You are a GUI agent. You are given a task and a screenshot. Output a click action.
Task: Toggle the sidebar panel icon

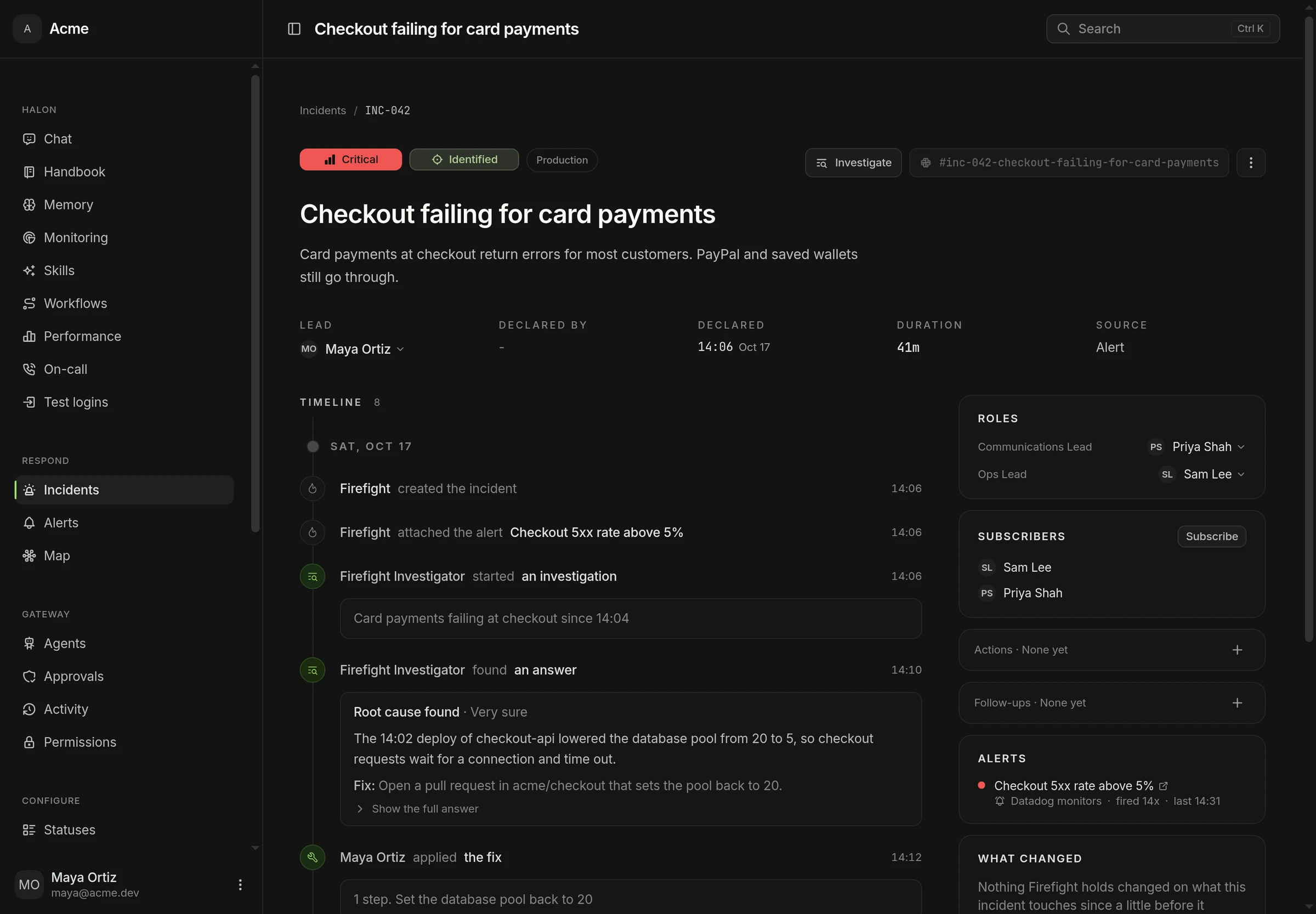294,29
